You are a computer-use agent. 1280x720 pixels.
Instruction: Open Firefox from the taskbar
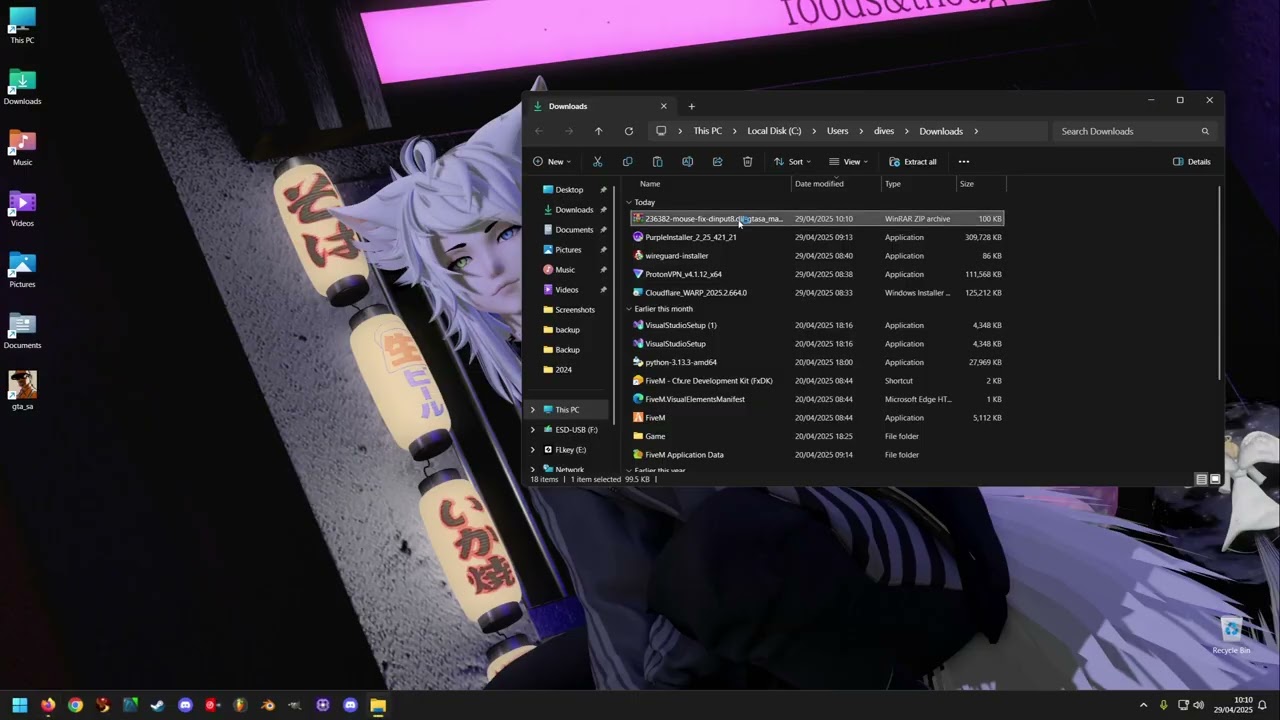tap(47, 705)
